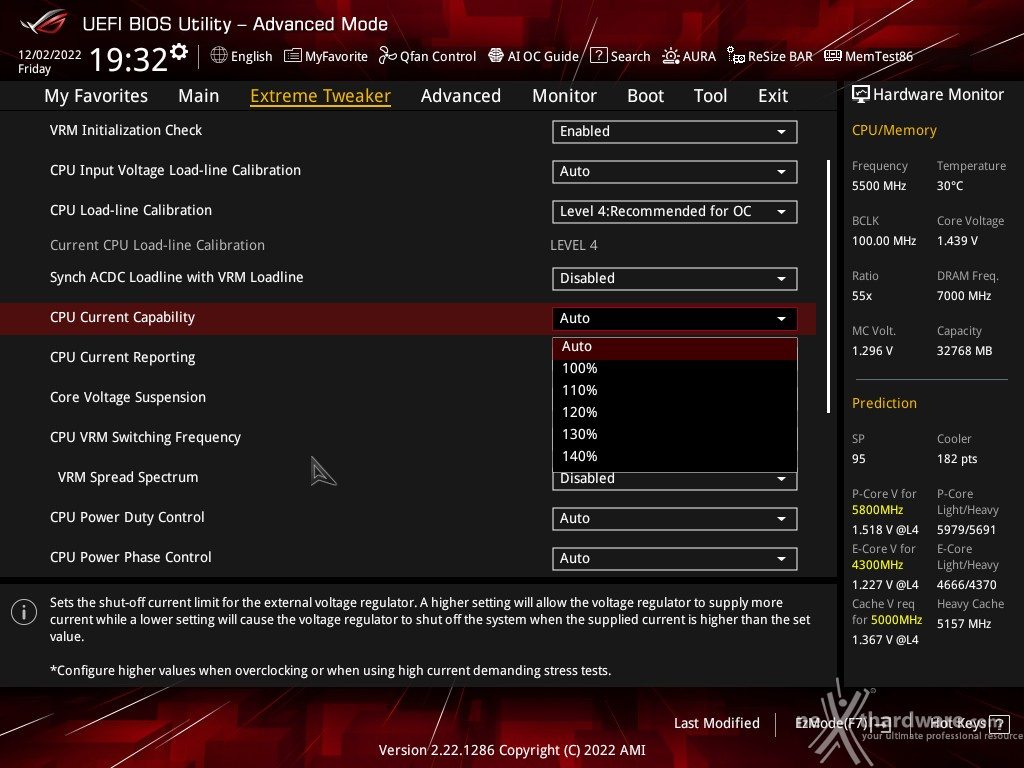Select 140% current capability option
This screenshot has width=1024, height=768.
[675, 456]
